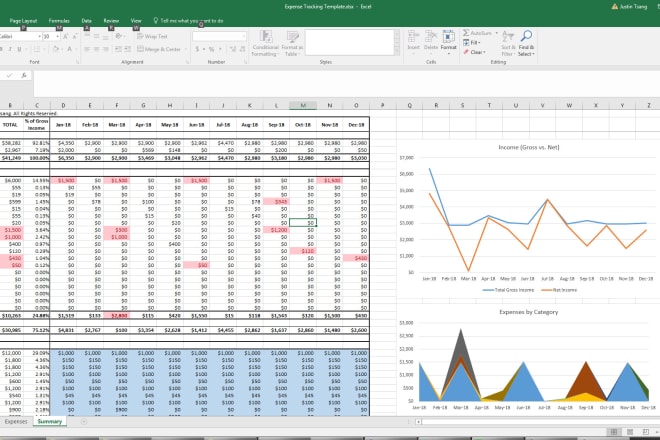Open the Data tab
The height and width of the screenshot is (440, 660).
(87, 21)
